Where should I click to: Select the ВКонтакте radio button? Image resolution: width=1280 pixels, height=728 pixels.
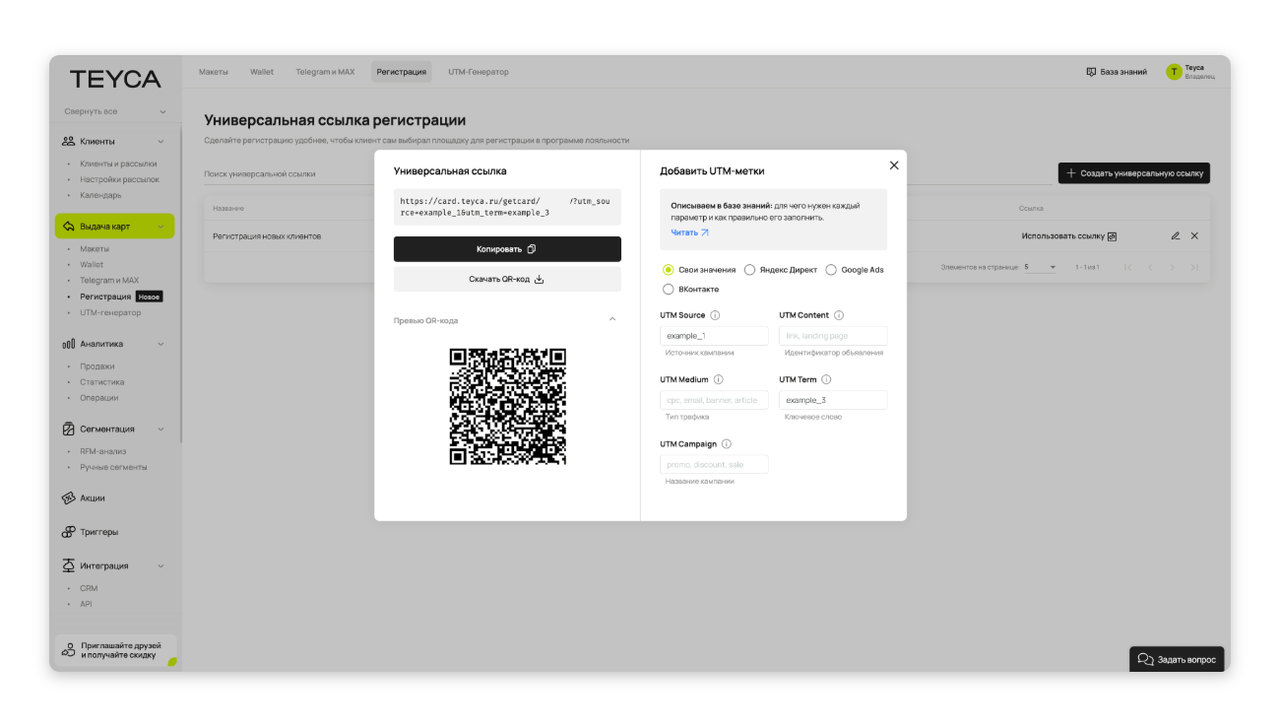coord(668,289)
